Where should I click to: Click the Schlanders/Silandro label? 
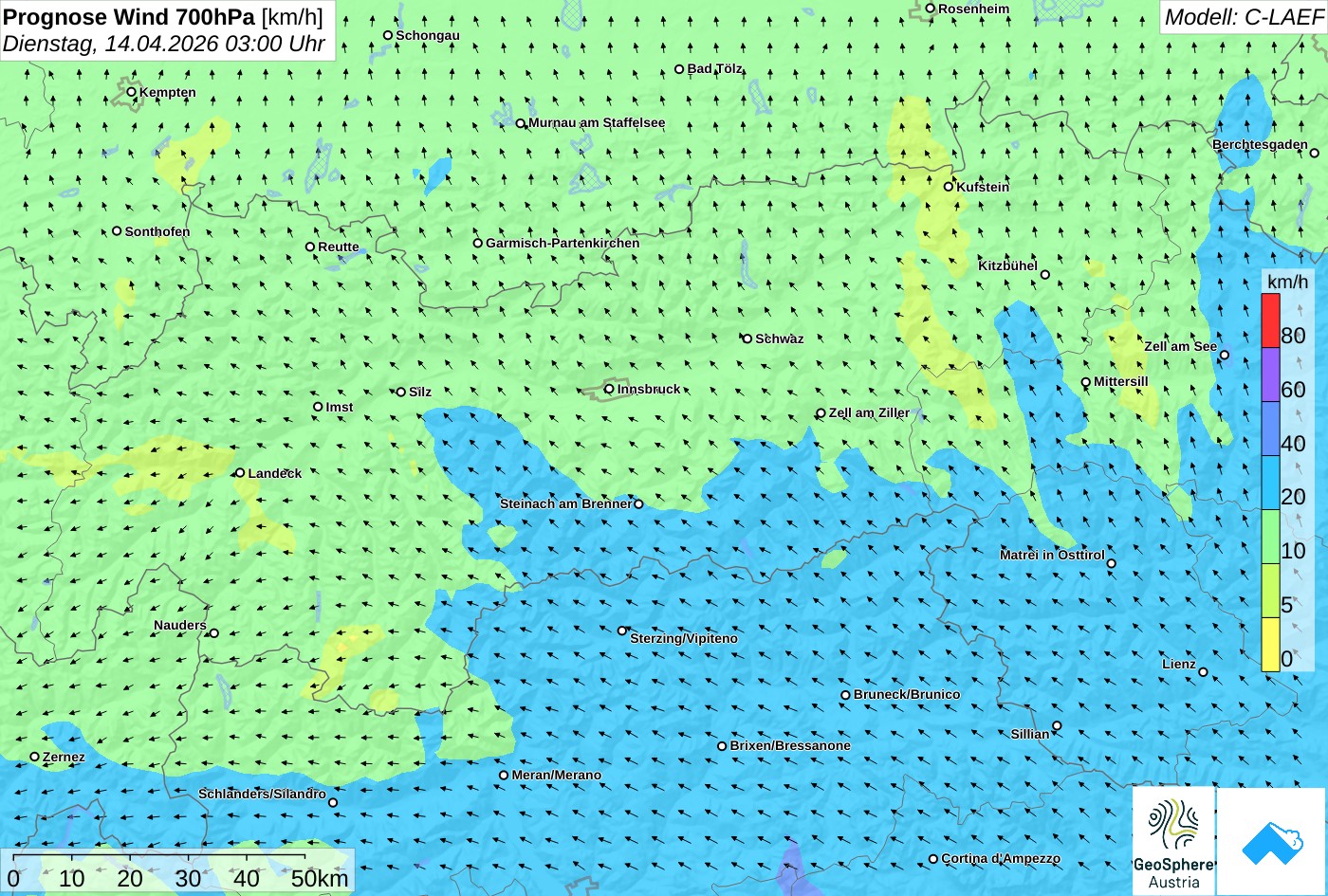point(262,794)
